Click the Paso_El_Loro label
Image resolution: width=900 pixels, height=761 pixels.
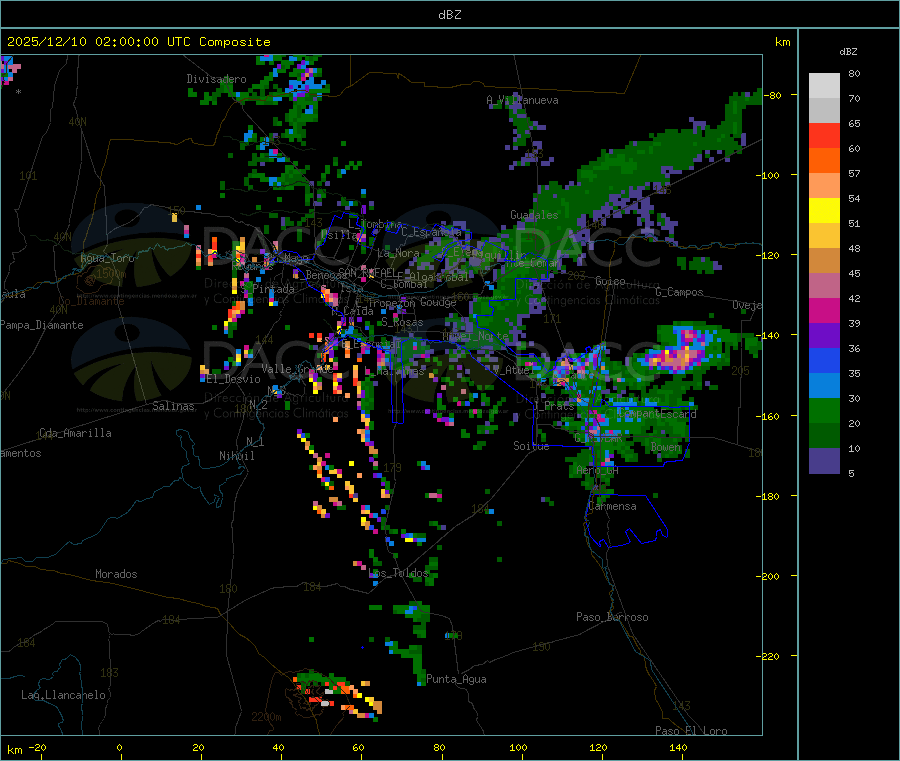pyautogui.click(x=691, y=731)
